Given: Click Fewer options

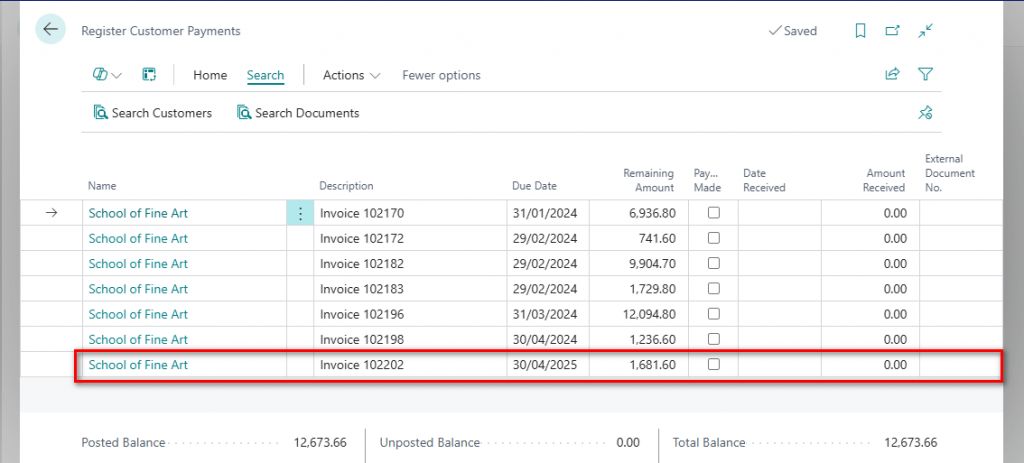Looking at the screenshot, I should coord(441,75).
